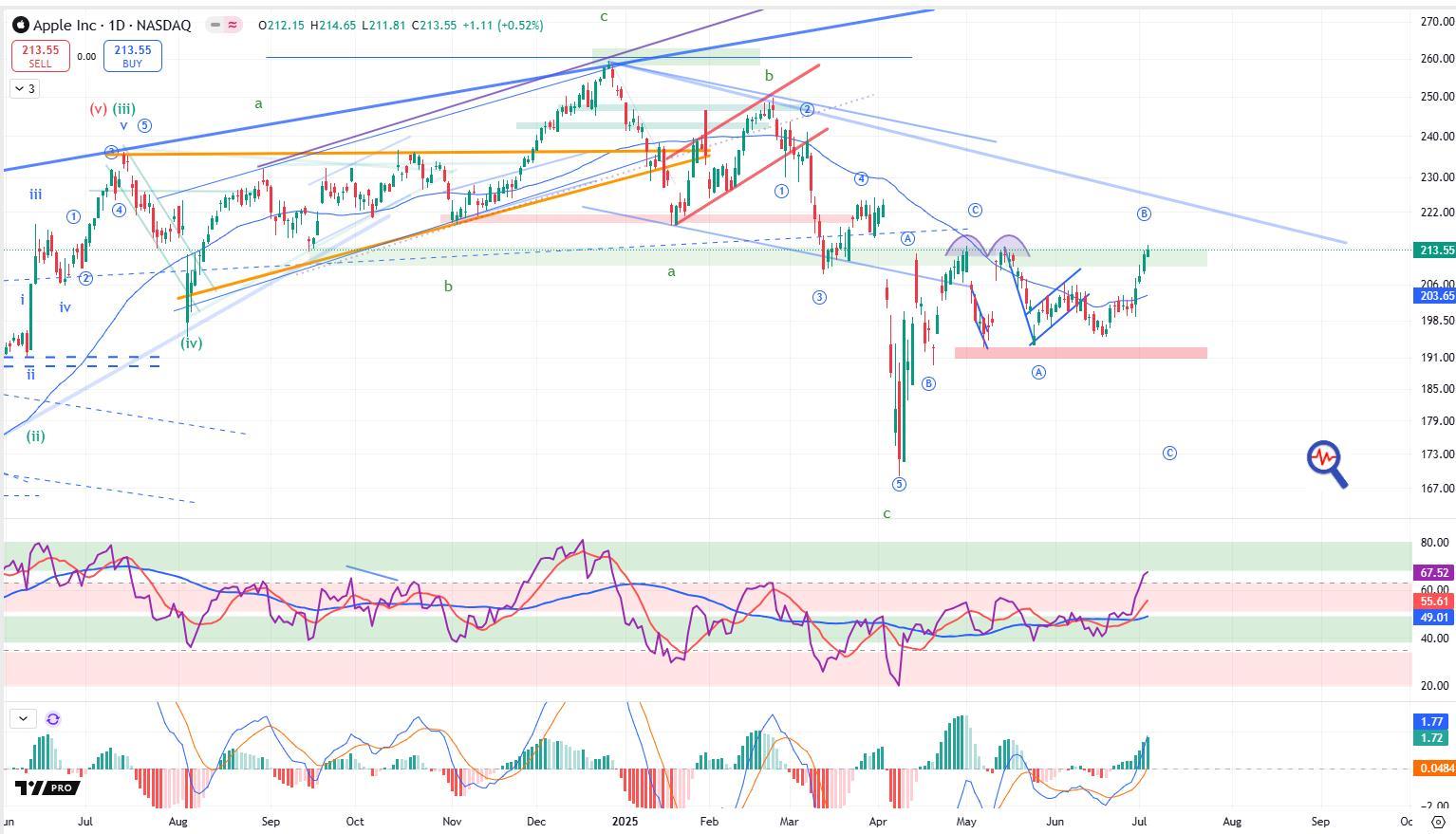The image size is (1456, 834).
Task: Click the 250.00 price scale level
Action: pos(1437,96)
